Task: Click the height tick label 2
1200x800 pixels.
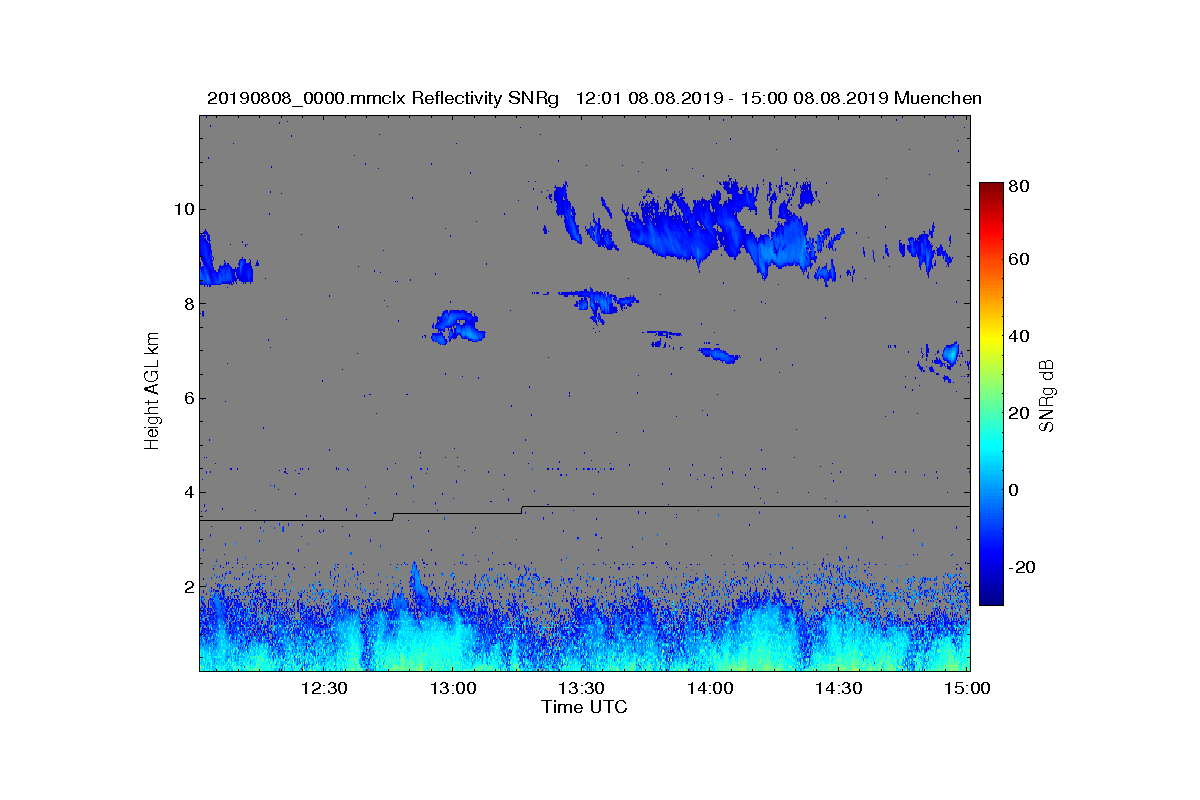Action: pyautogui.click(x=187, y=586)
